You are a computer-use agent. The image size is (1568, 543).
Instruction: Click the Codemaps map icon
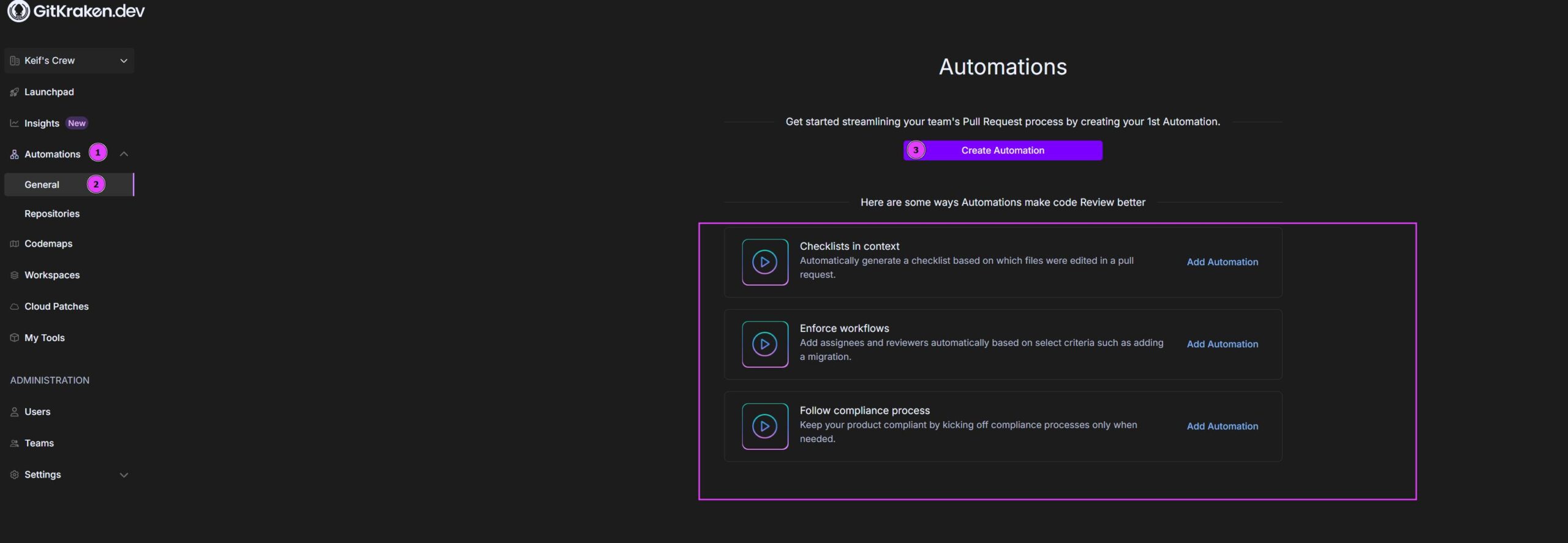click(x=15, y=244)
